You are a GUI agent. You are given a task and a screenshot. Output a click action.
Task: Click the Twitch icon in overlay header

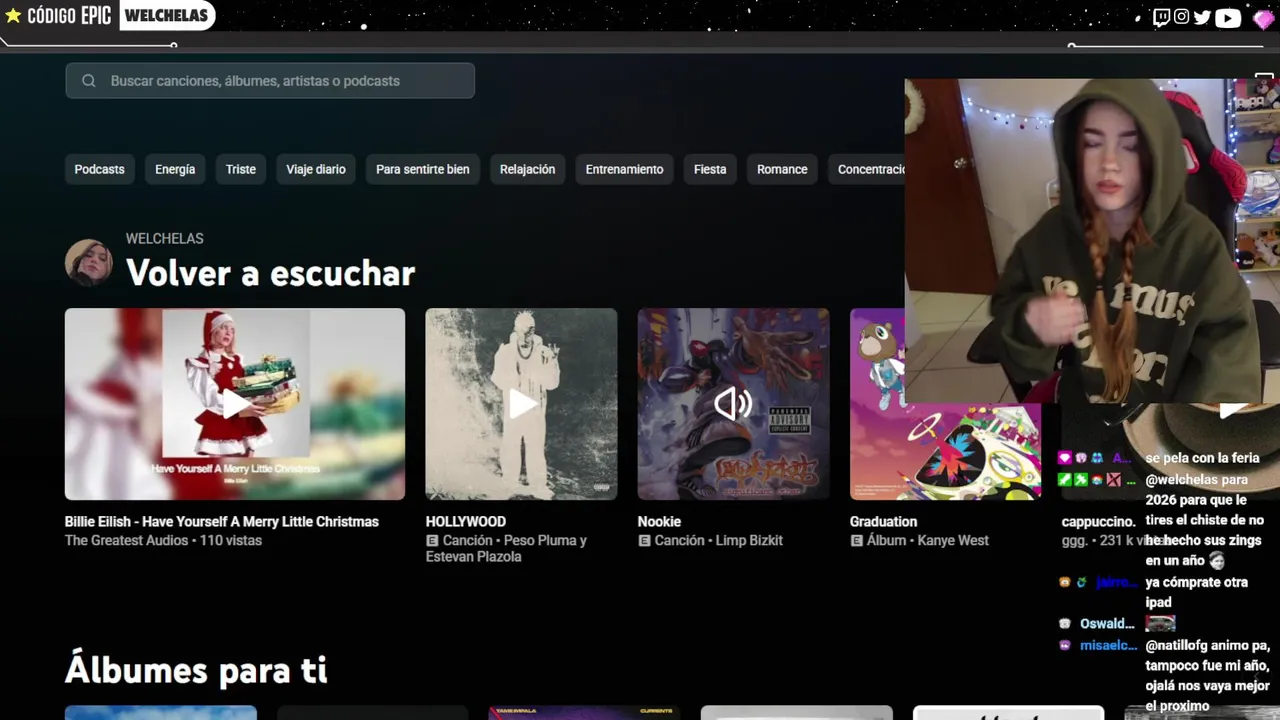tap(1161, 17)
